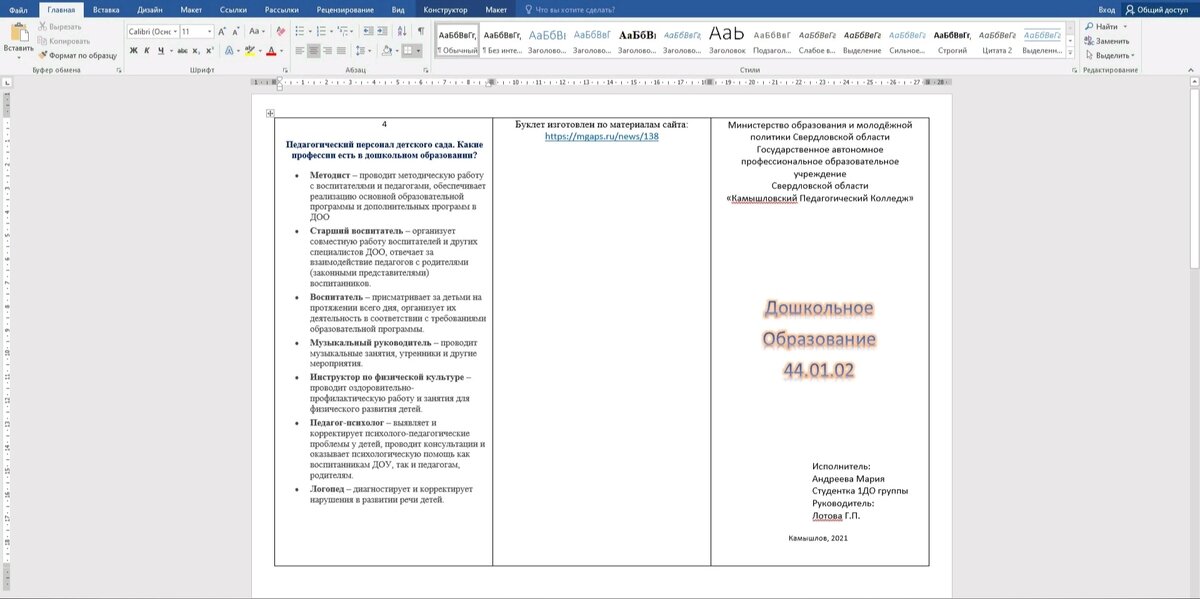Open the font size dropdown (11)
Screen dimensions: 1200x599
click(x=209, y=32)
